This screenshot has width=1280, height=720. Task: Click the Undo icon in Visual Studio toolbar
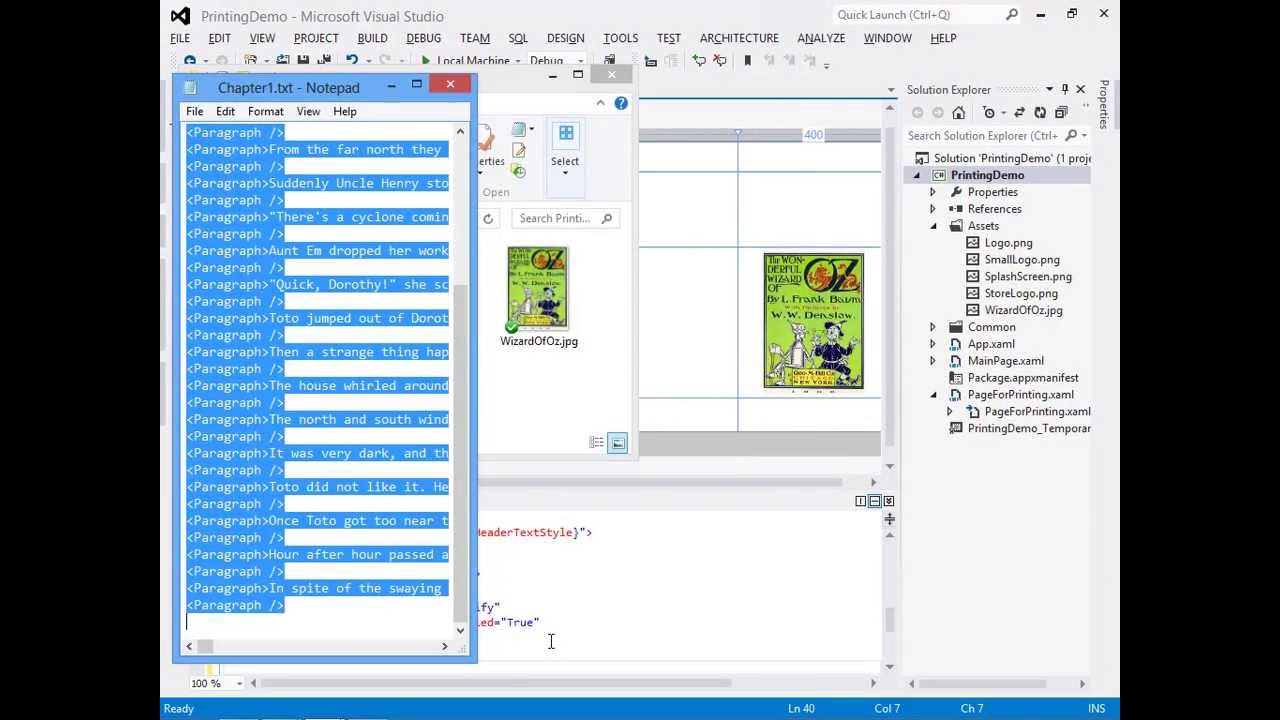pyautogui.click(x=351, y=61)
